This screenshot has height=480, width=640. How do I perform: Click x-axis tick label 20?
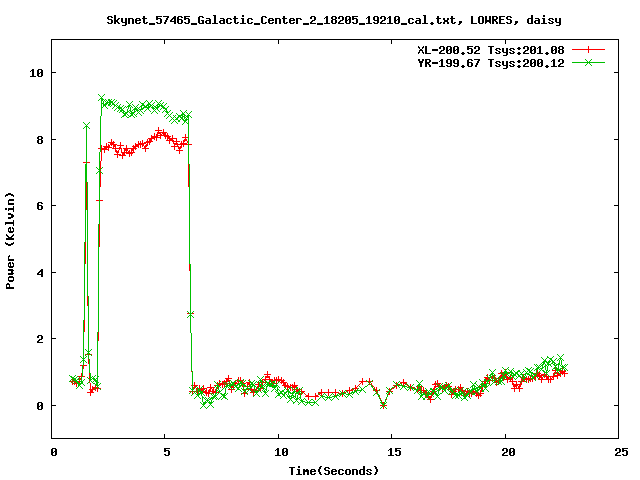[x=507, y=452]
